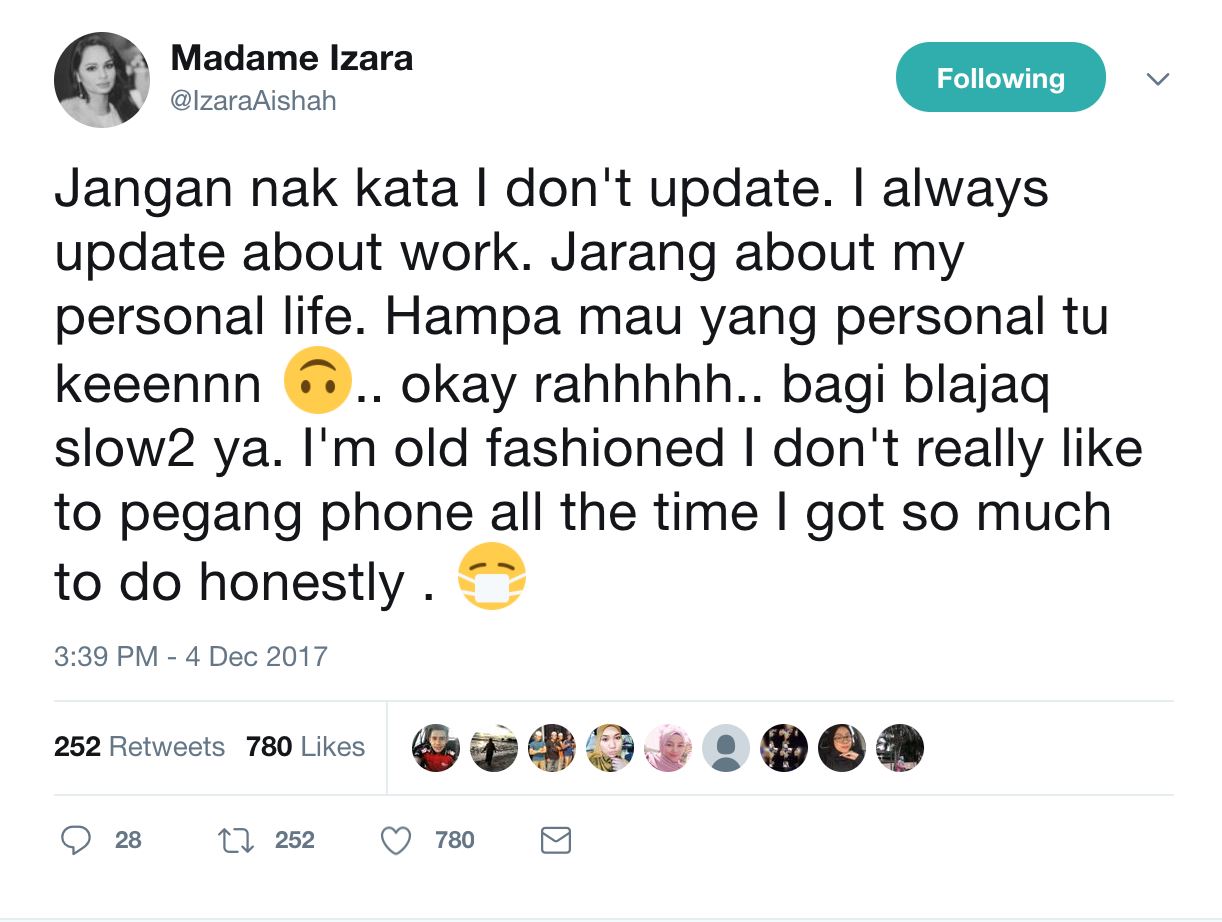Open the tweet timestamp 3:39 PM link

coord(192,657)
